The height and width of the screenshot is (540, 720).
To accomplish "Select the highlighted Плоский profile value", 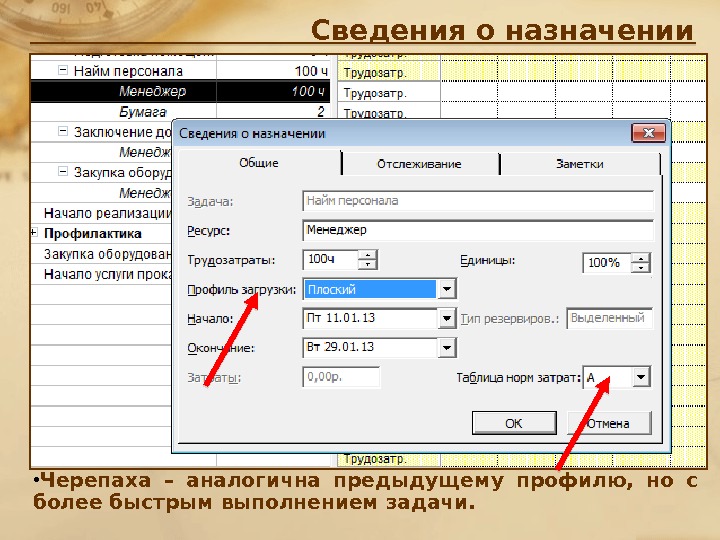I will tap(370, 289).
